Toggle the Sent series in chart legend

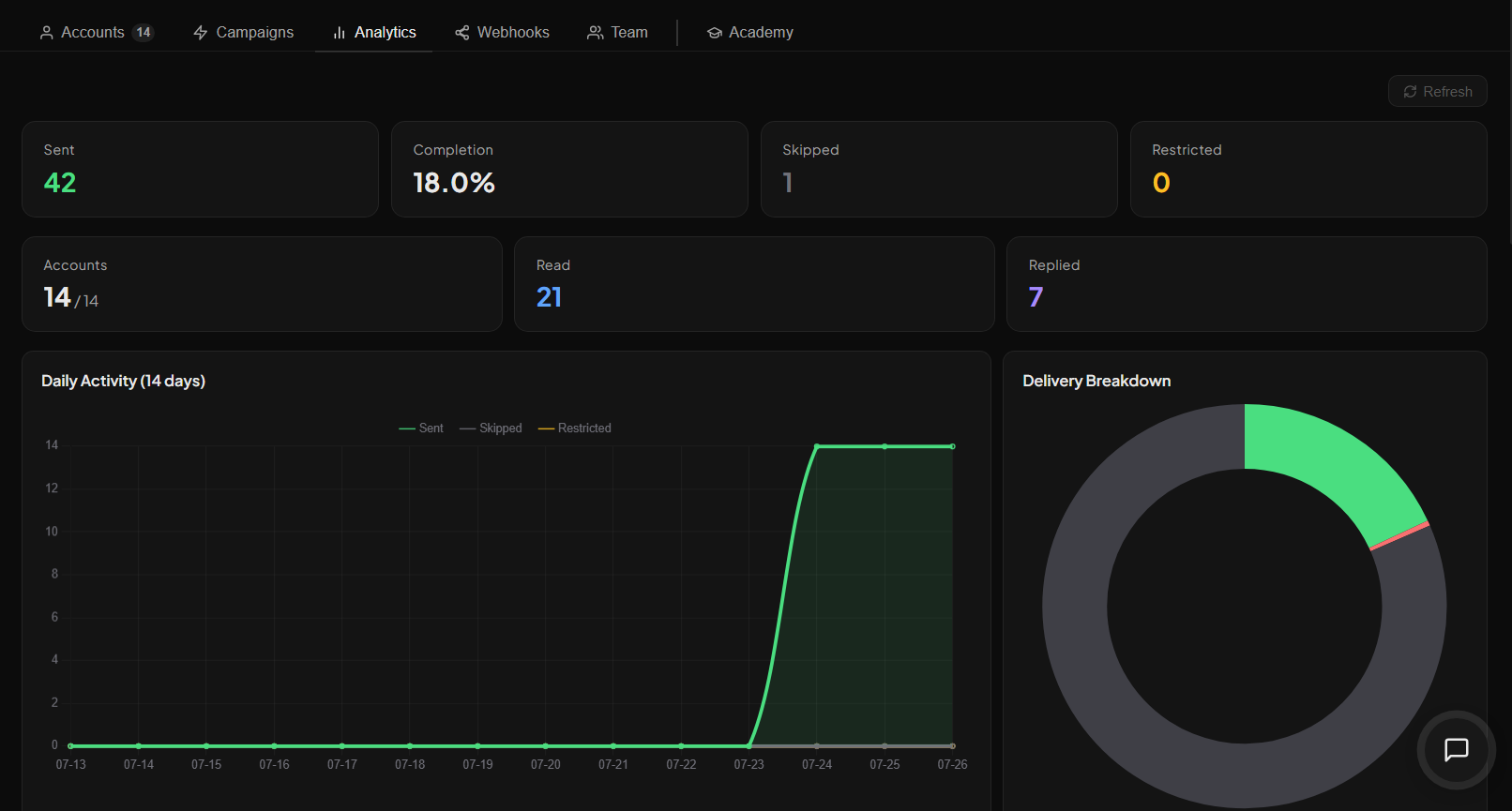421,428
